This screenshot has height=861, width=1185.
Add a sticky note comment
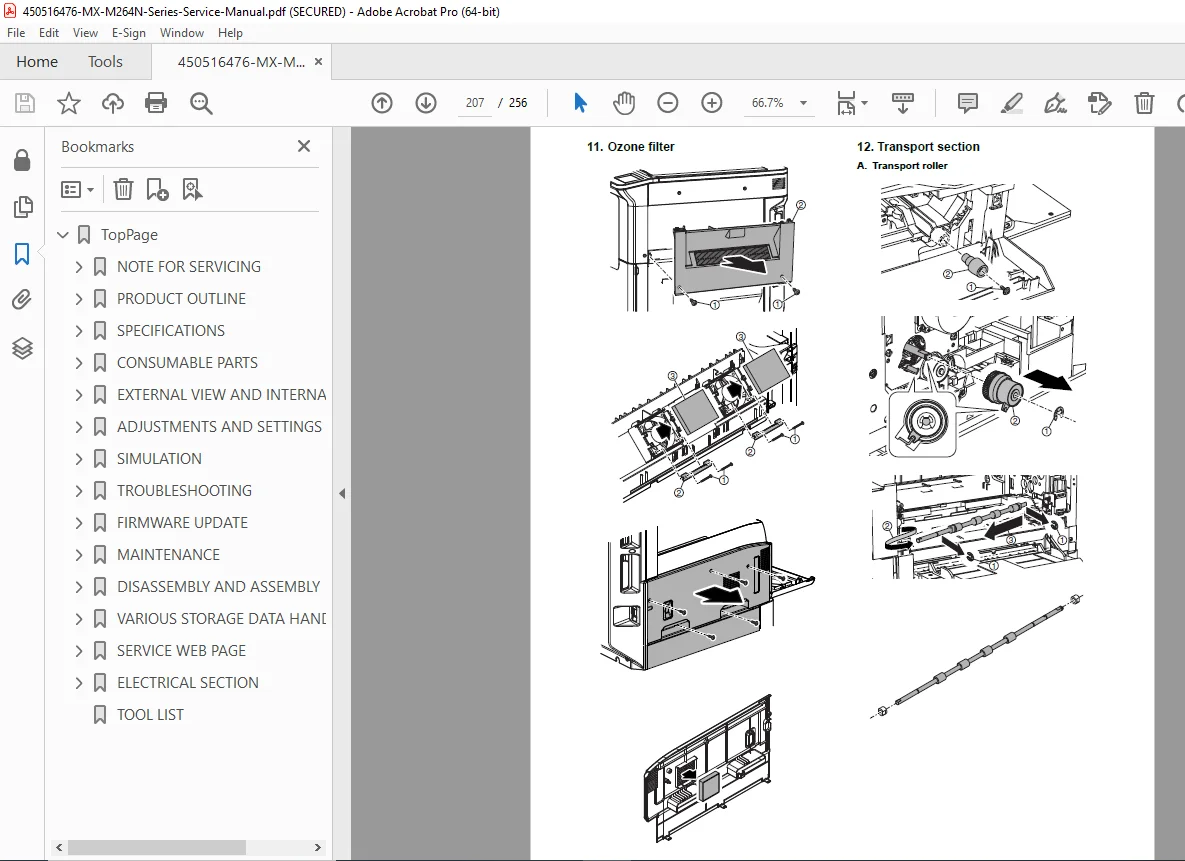tap(967, 103)
